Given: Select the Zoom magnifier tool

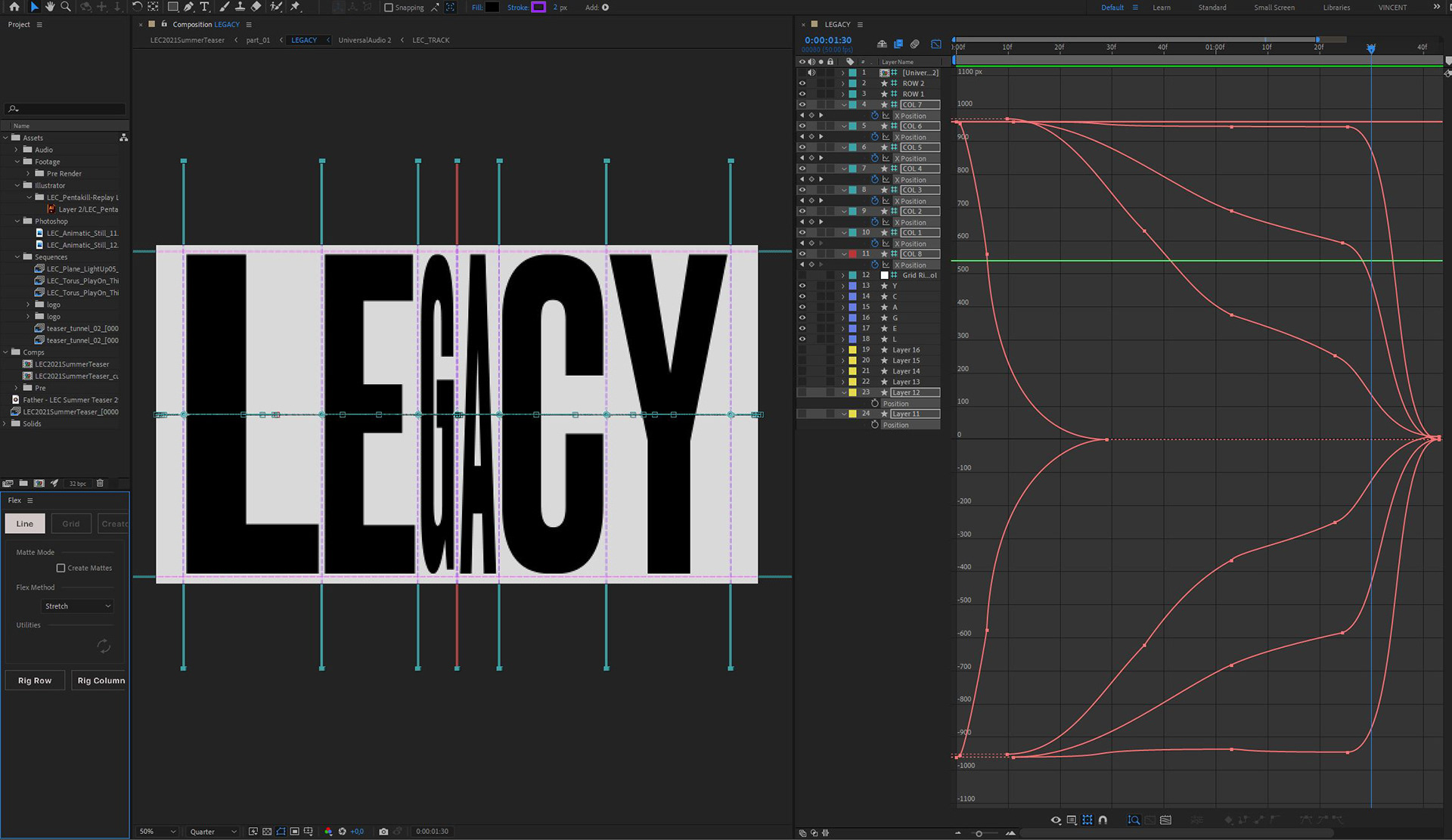Looking at the screenshot, I should 66,7.
